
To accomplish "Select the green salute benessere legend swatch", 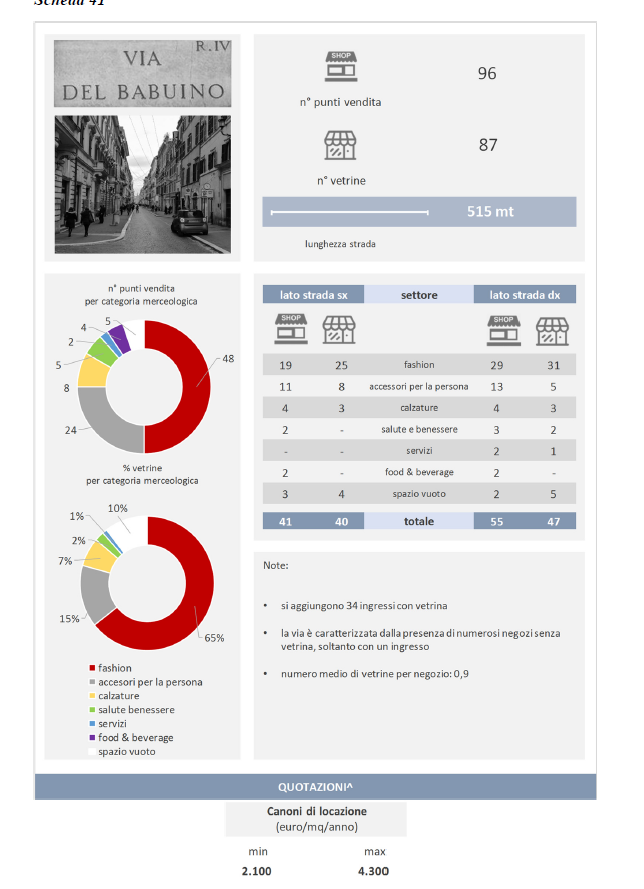I will (93, 710).
